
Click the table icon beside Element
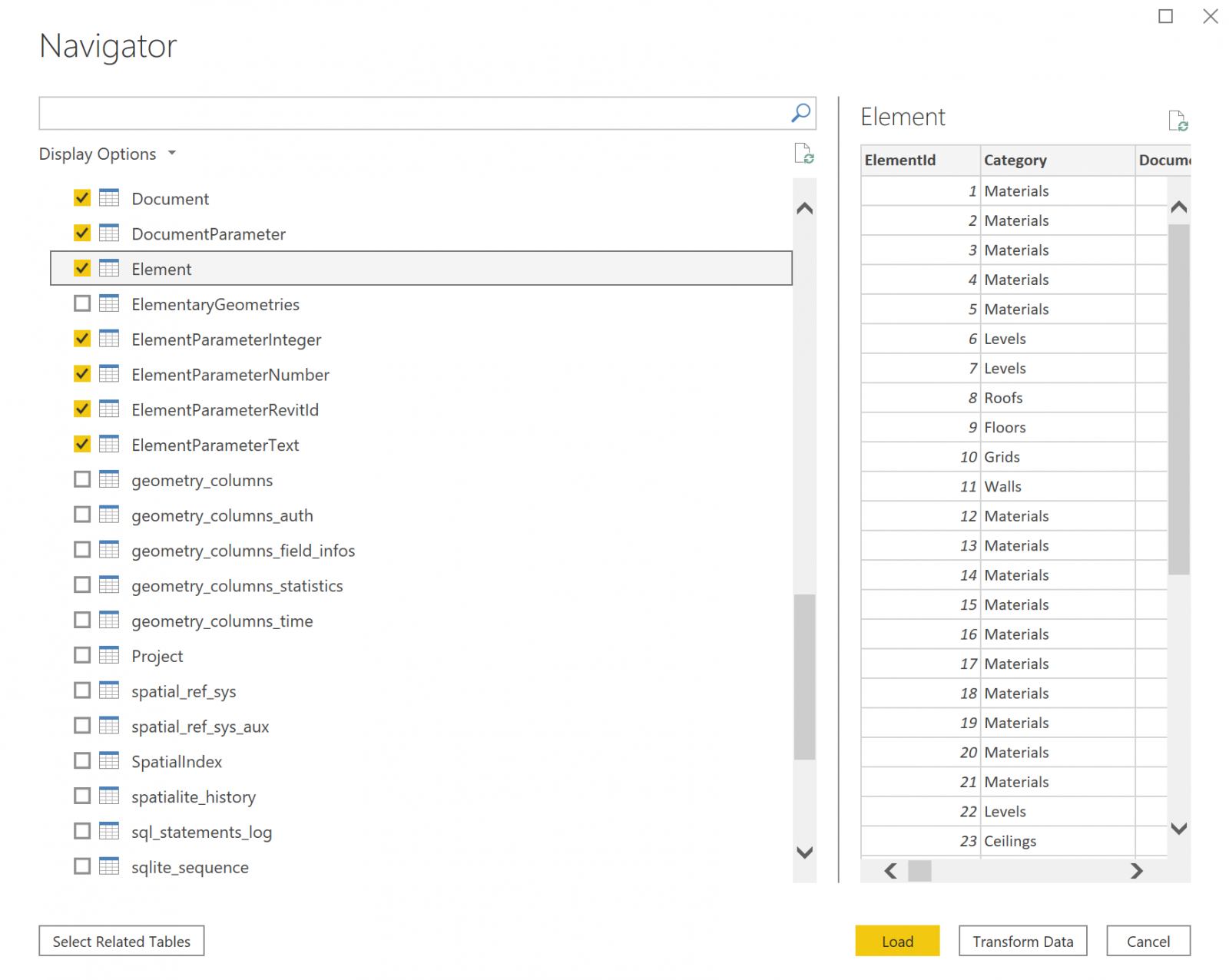pyautogui.click(x=108, y=268)
